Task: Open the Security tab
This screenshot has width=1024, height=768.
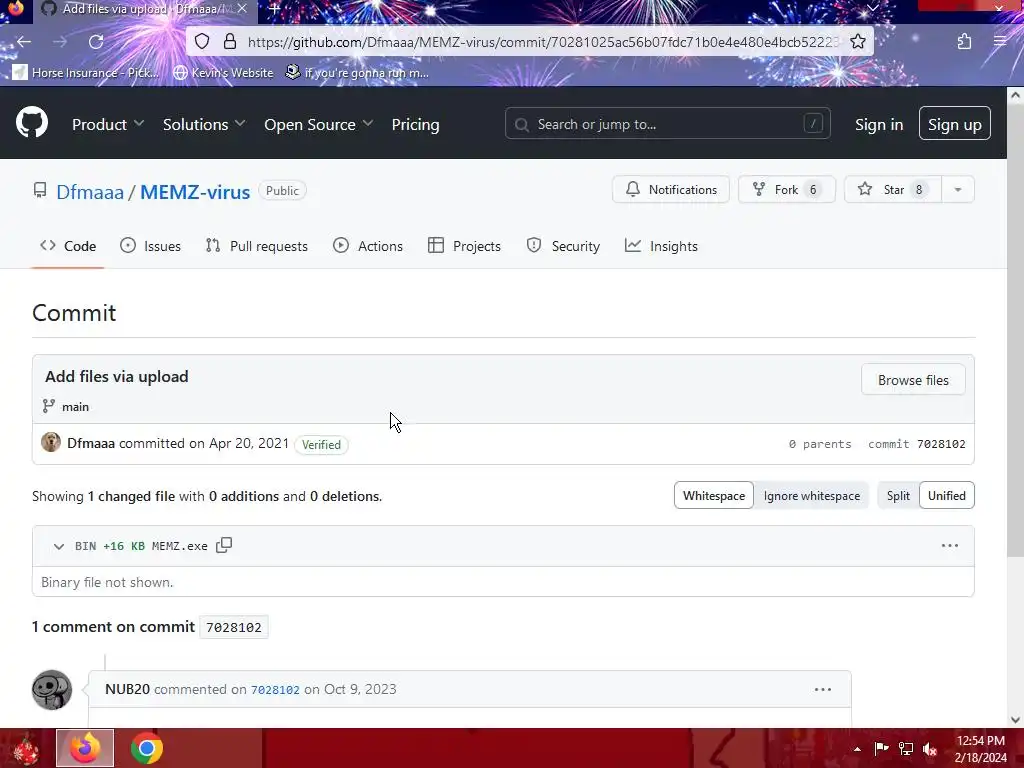Action: point(563,246)
